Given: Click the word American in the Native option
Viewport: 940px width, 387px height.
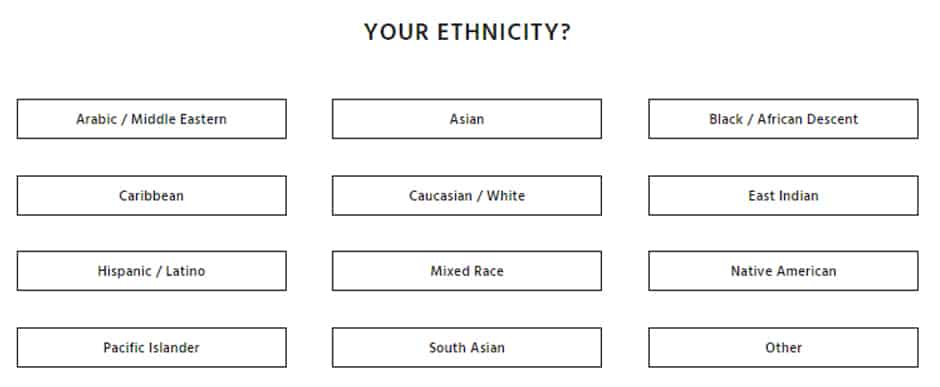Looking at the screenshot, I should [808, 271].
